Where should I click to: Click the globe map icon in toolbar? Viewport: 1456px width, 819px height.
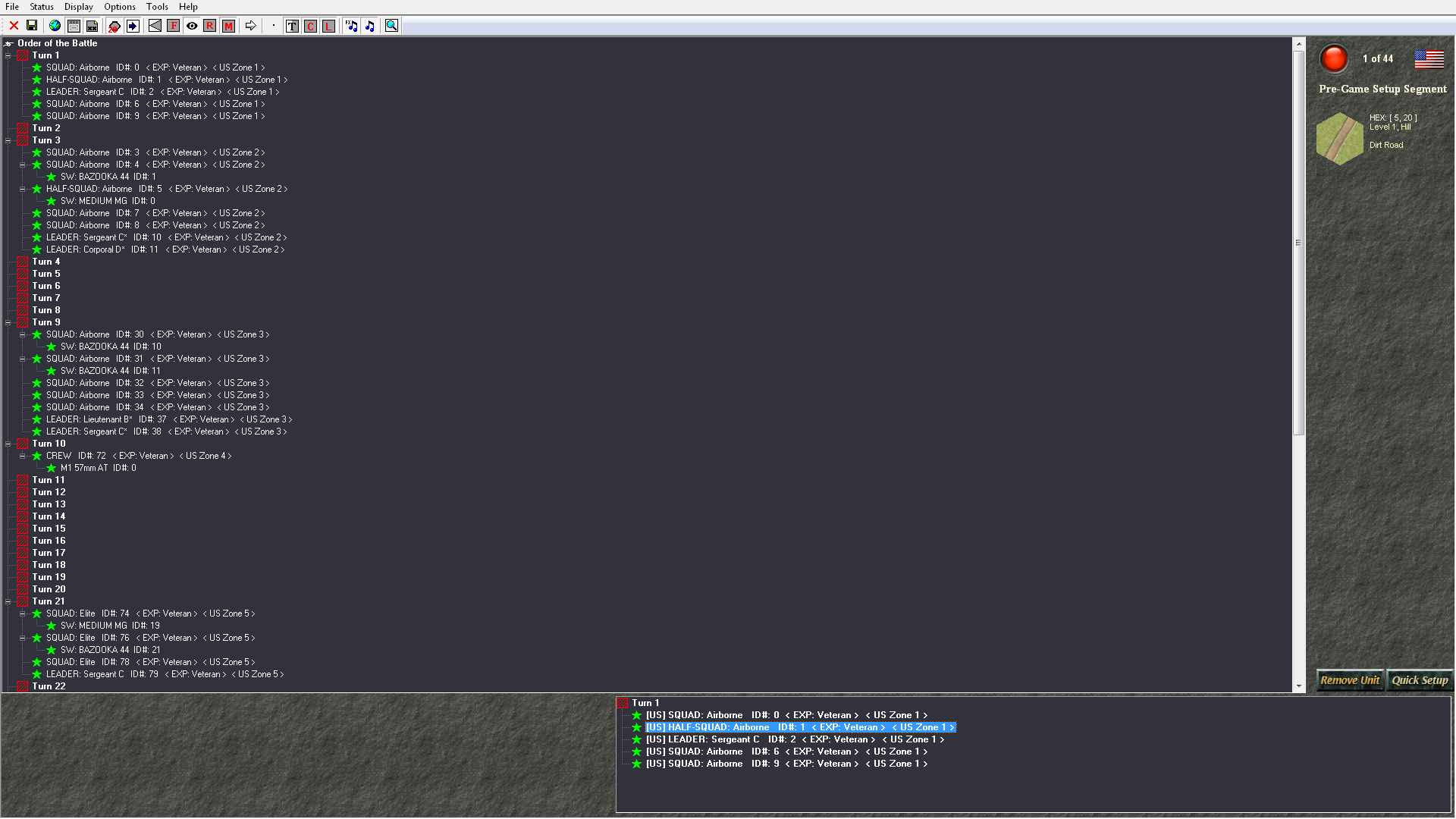coord(55,26)
